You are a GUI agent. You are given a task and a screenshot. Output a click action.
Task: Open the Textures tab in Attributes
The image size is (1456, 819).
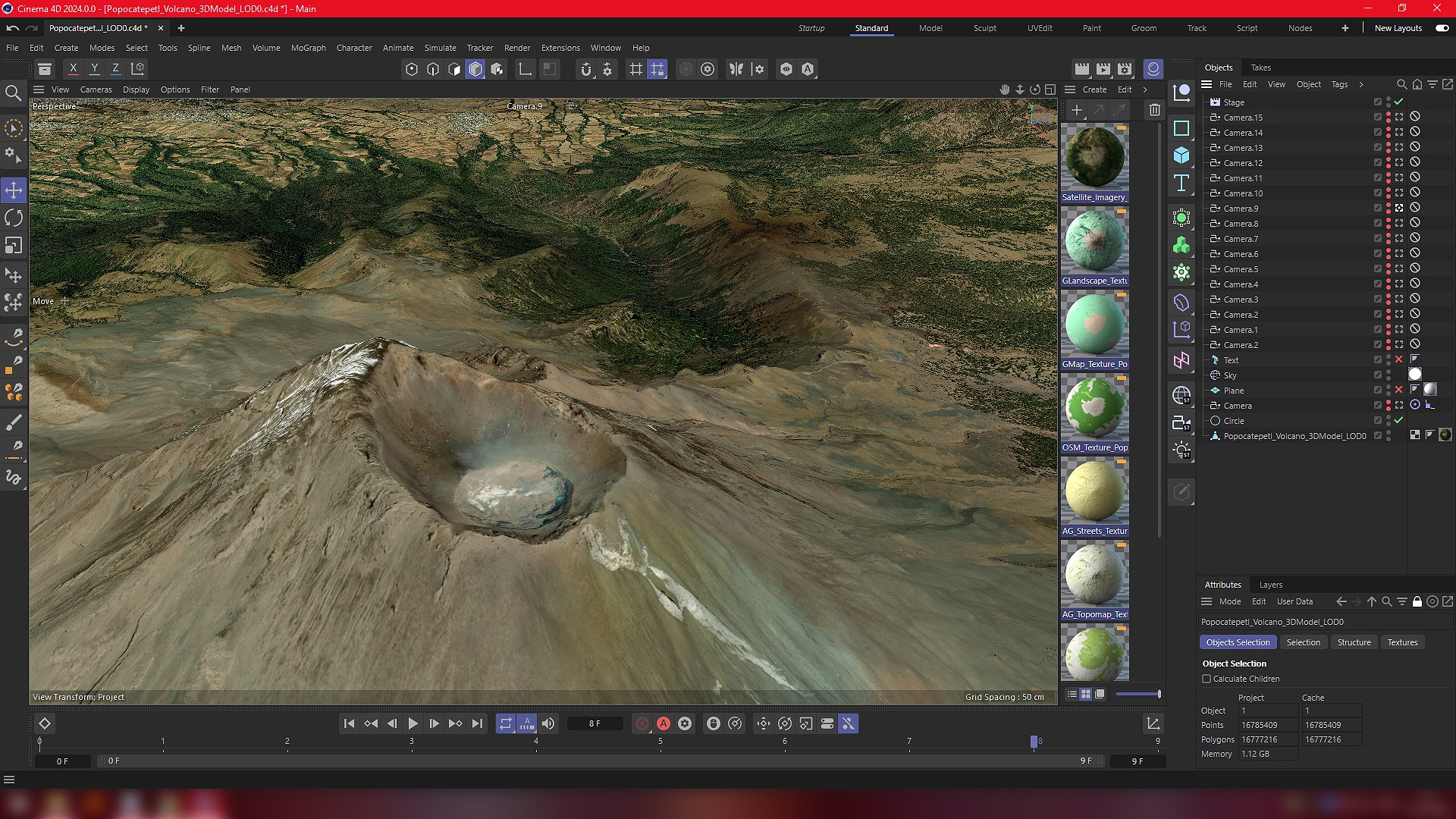[1402, 643]
